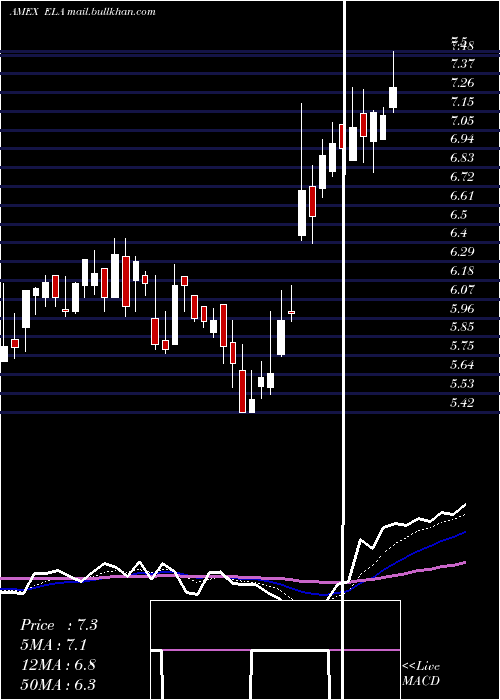The width and height of the screenshot is (500, 700).
Task: Click the 6.5 price axis label
Action: (459, 215)
